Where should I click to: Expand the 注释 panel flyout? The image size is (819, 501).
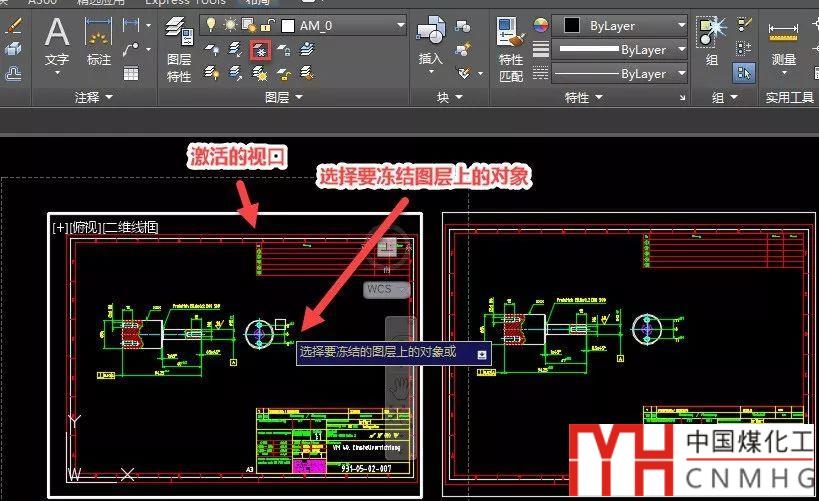coord(93,97)
